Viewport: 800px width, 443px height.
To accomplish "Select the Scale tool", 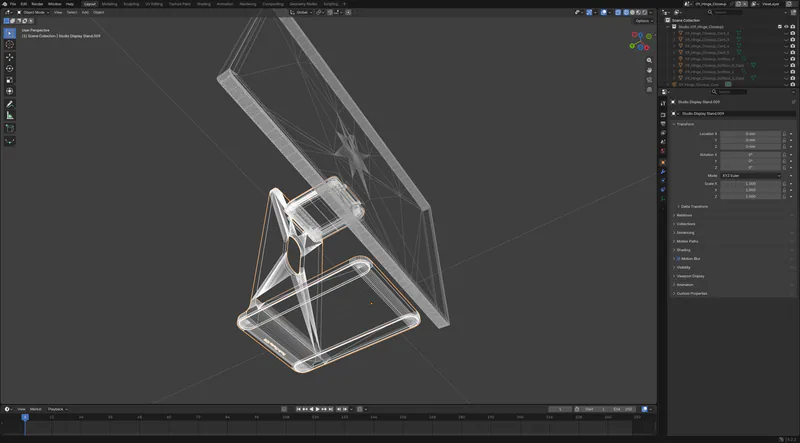I will click(x=9, y=80).
